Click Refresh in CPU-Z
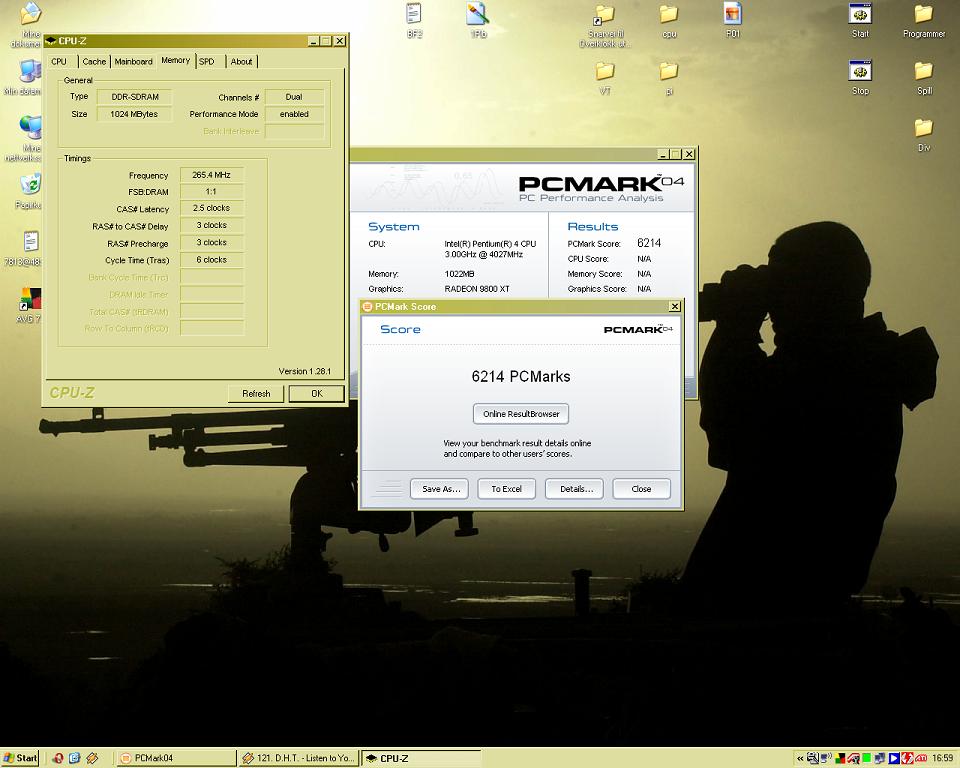The height and width of the screenshot is (768, 960). click(256, 393)
